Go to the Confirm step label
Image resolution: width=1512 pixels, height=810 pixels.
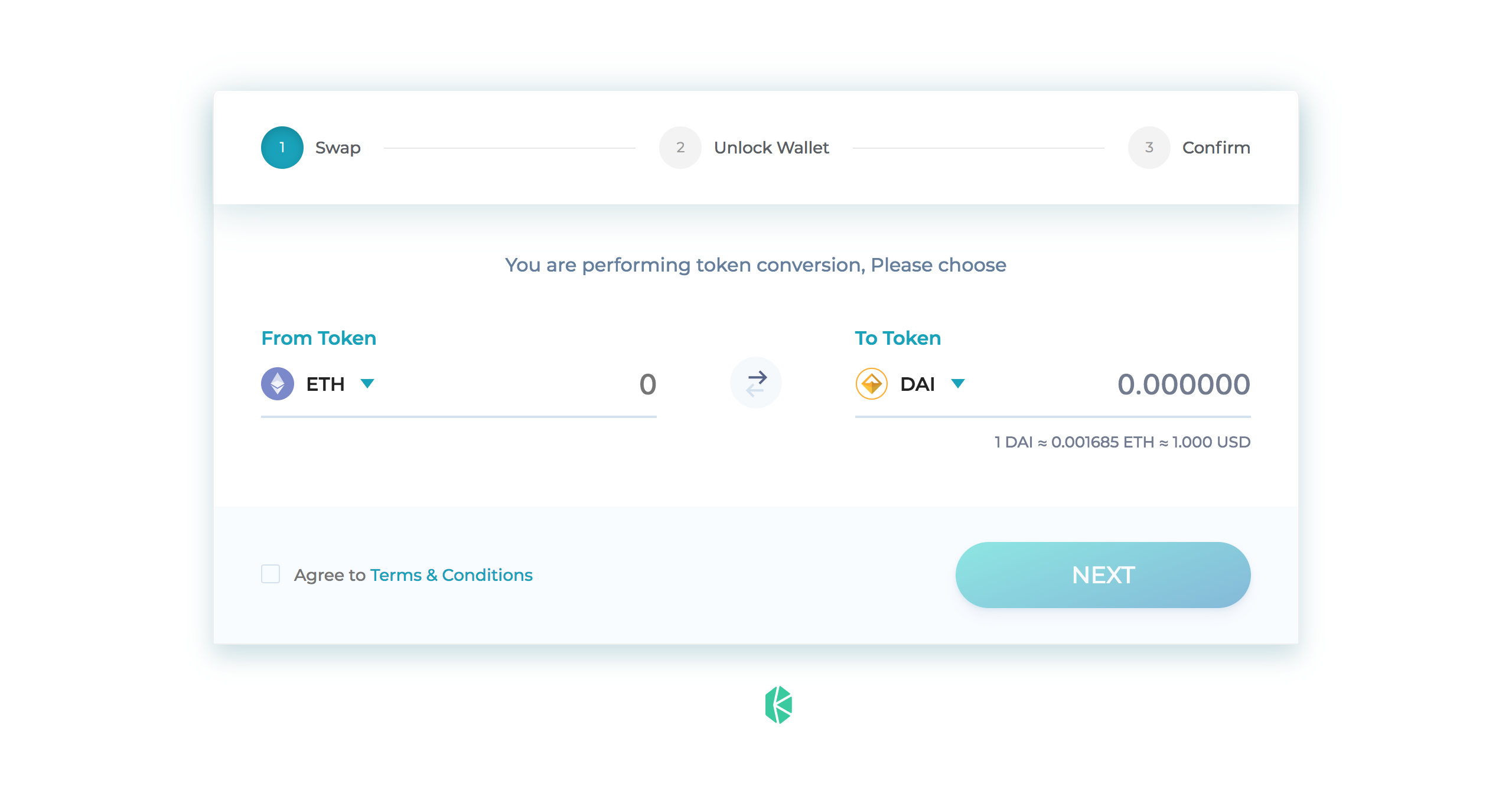point(1216,148)
